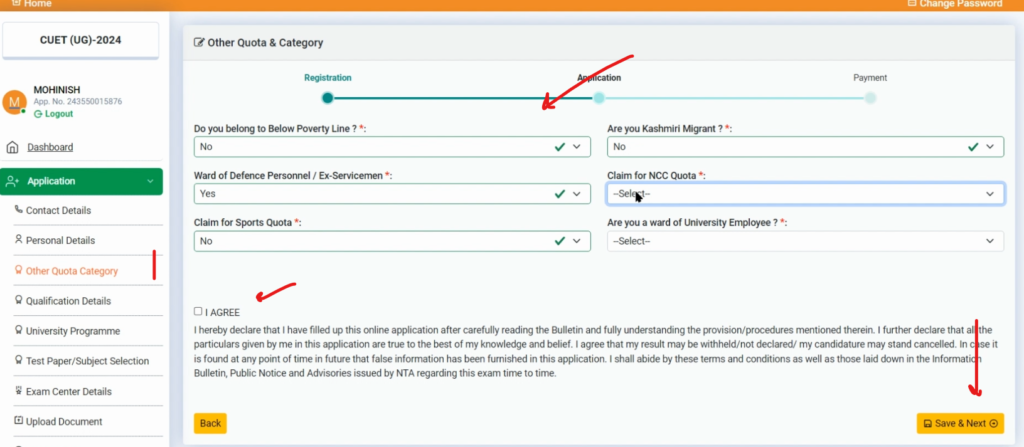Screen dimensions: 1024x447
Task: Open the Below Poverty Line dropdown
Action: 392,147
